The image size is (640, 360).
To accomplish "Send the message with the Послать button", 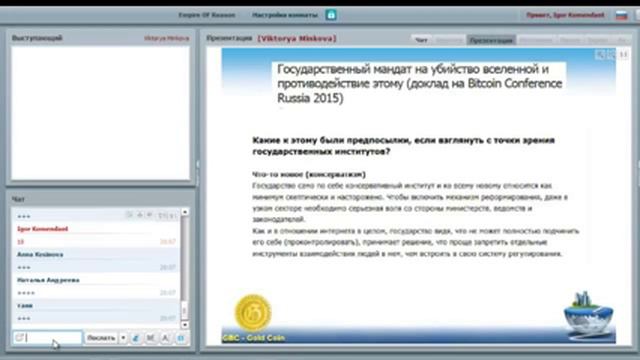I will tap(101, 338).
